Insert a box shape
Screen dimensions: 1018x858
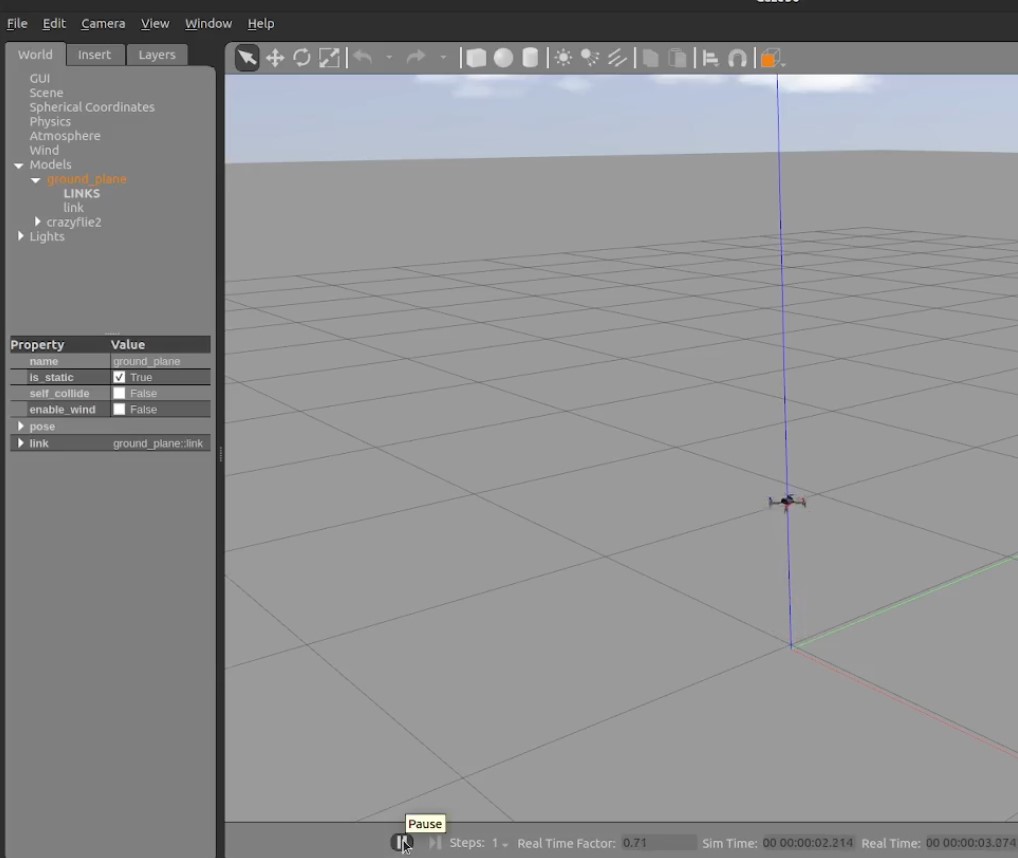coord(476,58)
